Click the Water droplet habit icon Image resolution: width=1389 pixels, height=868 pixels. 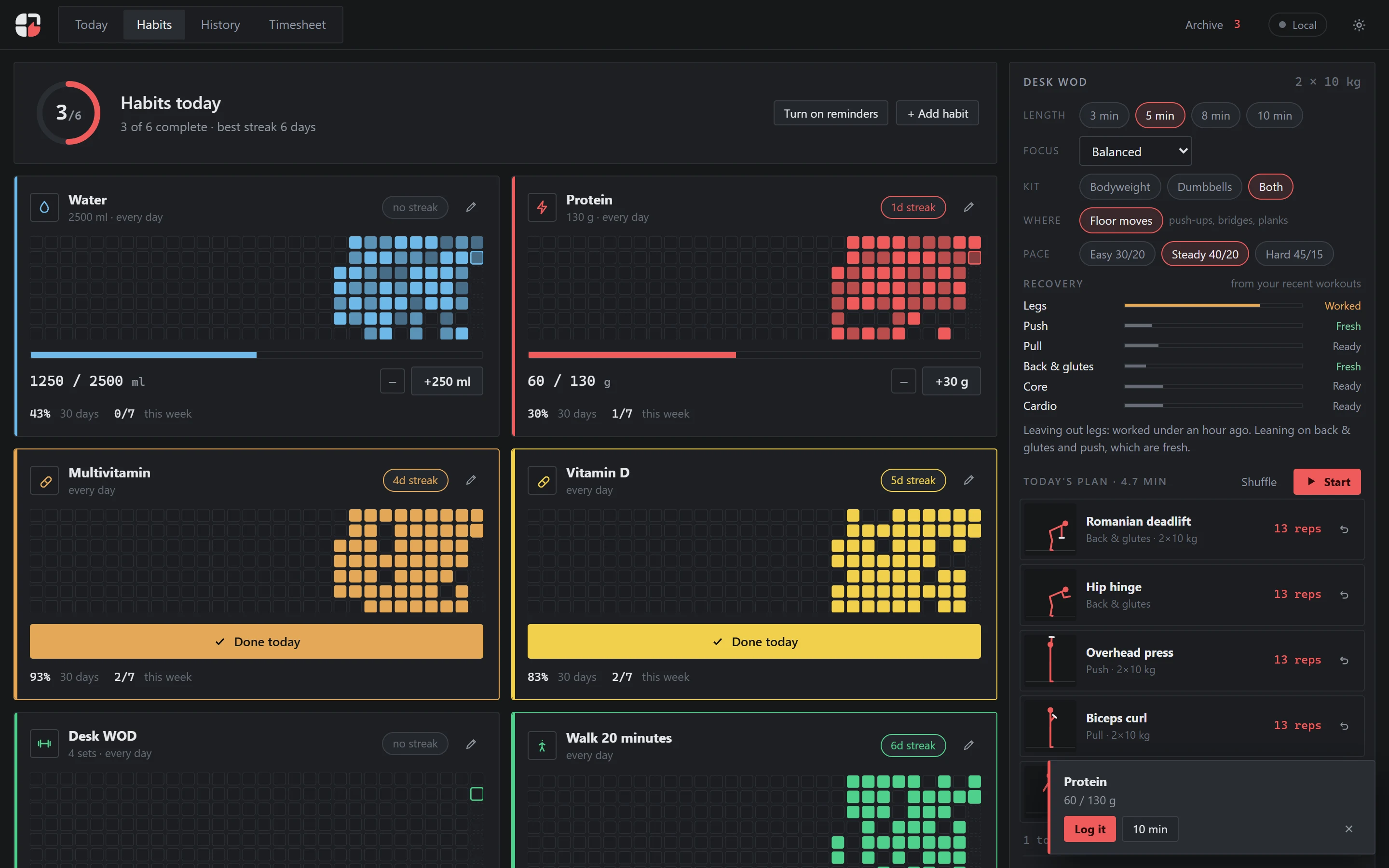tap(44, 207)
